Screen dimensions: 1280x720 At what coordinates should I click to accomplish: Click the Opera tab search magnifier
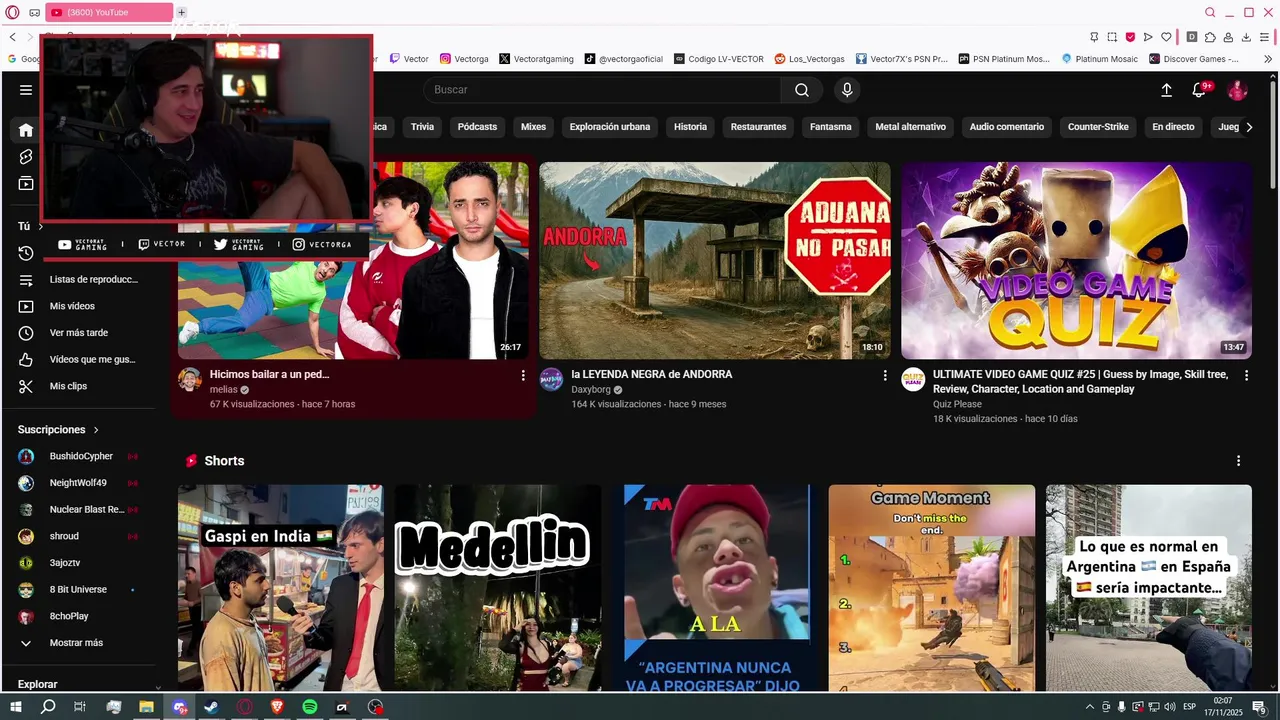point(1210,12)
